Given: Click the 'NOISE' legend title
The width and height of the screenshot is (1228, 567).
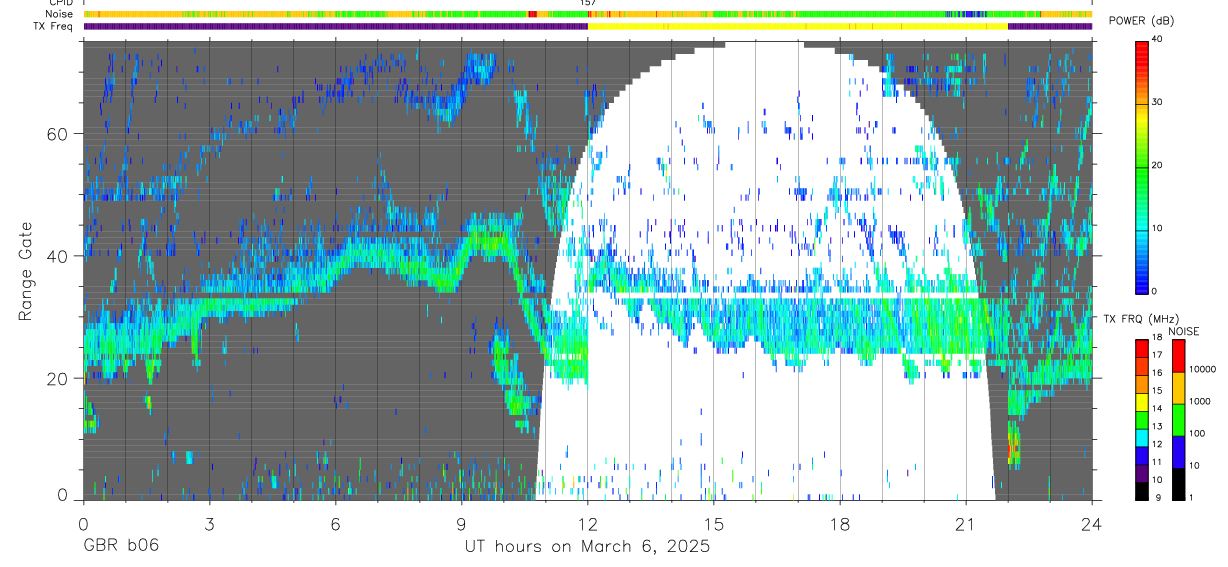Looking at the screenshot, I should [x=1184, y=331].
